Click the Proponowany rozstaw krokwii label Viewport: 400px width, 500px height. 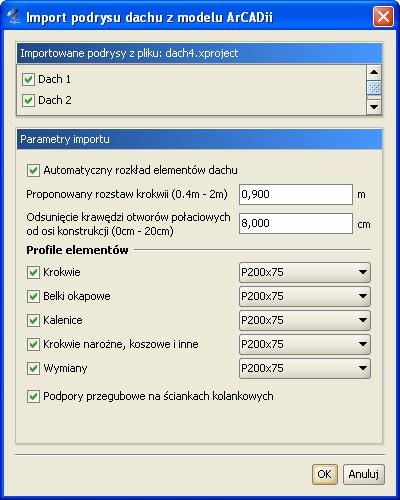tap(127, 194)
